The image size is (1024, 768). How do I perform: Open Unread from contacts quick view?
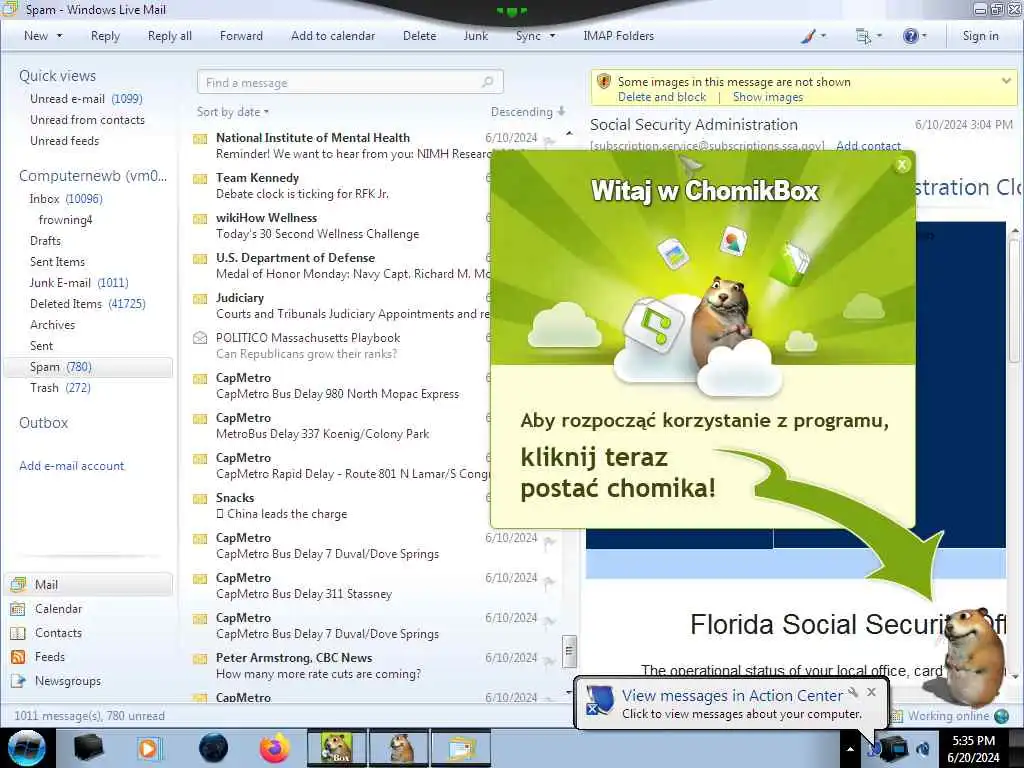[88, 120]
